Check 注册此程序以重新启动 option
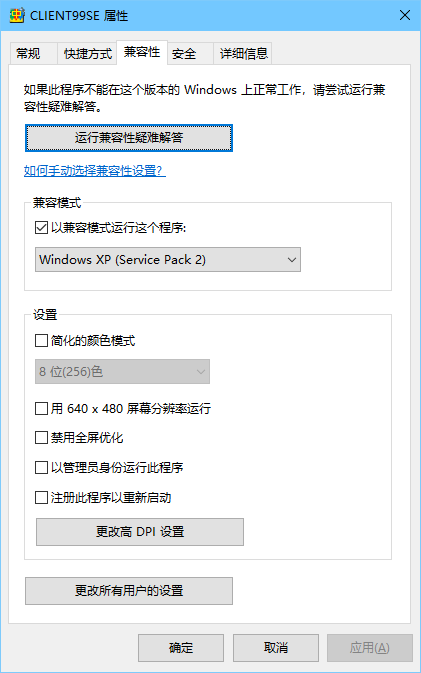Image resolution: width=421 pixels, height=673 pixels. point(41,497)
